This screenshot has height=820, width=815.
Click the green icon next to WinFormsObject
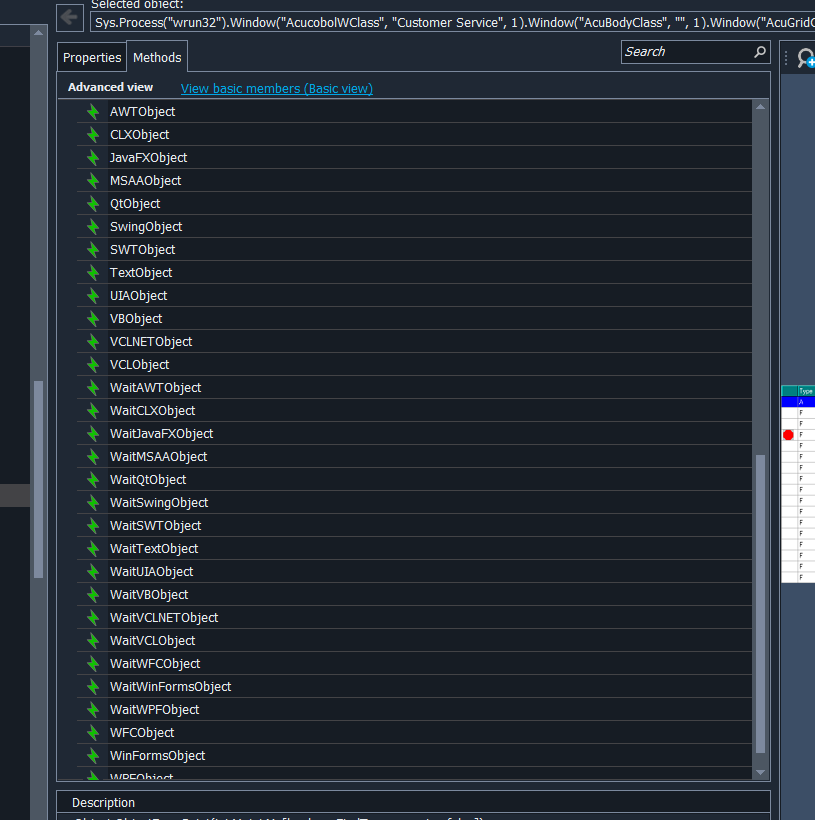tap(93, 756)
